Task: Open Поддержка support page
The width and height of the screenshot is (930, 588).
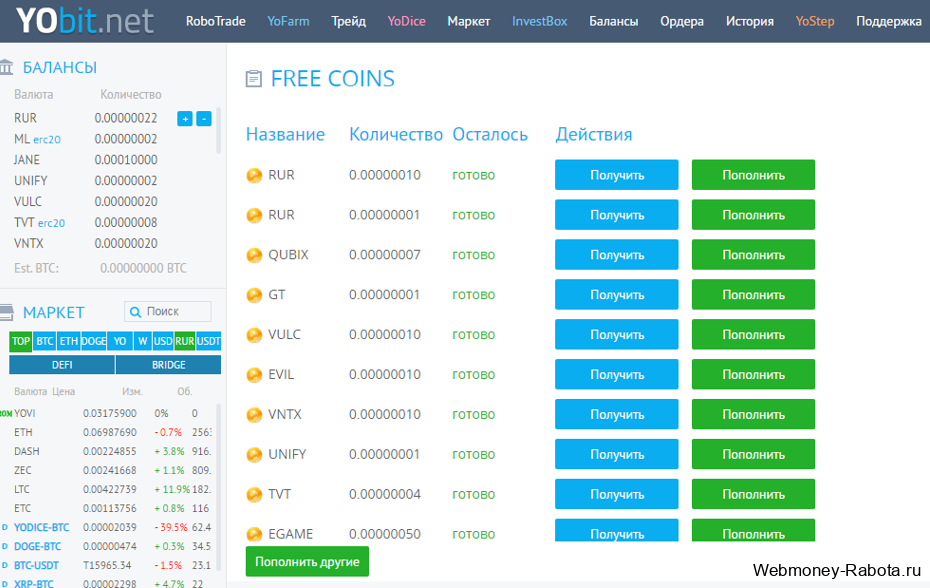Action: [888, 21]
